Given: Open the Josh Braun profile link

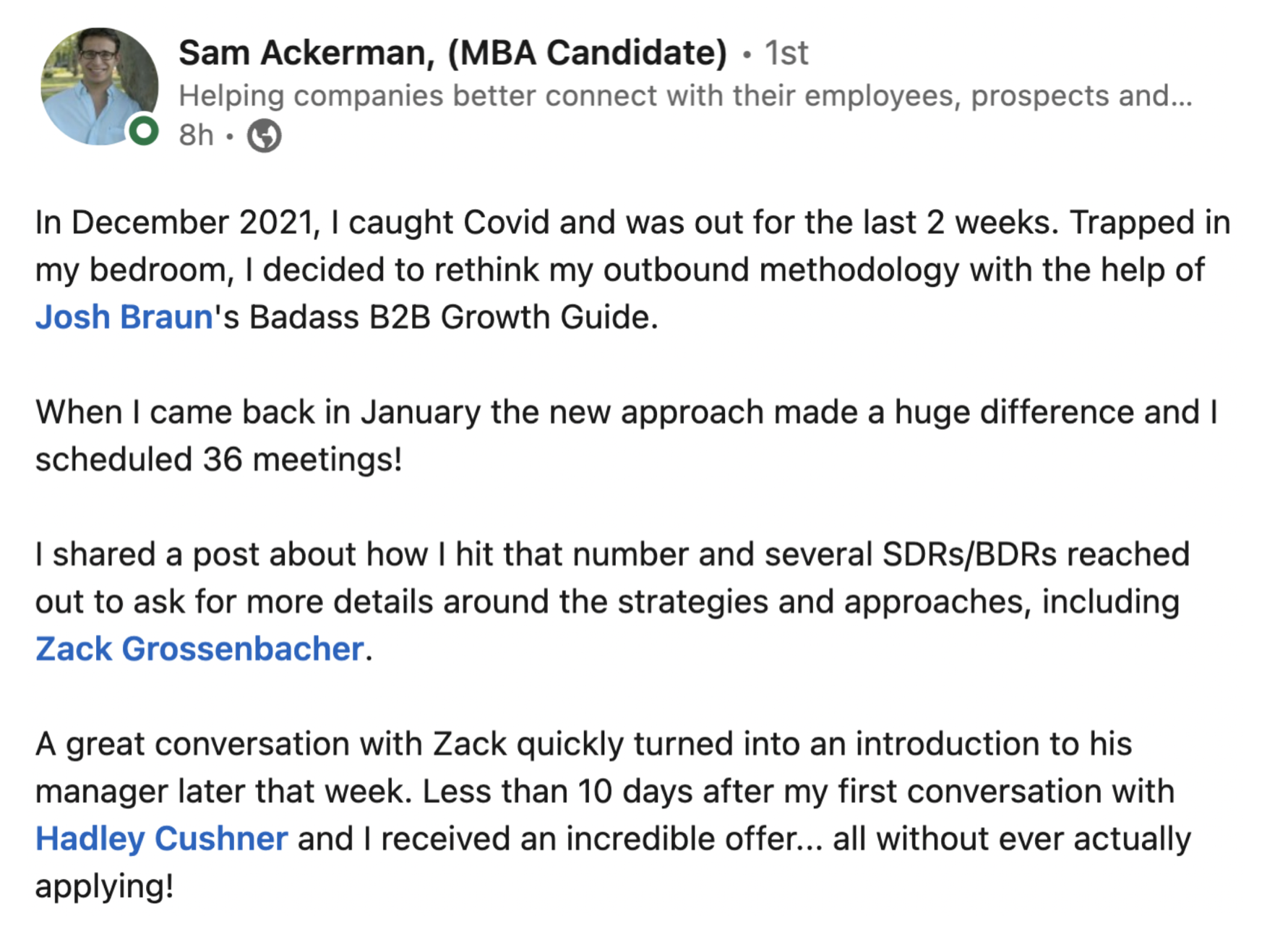Looking at the screenshot, I should click(x=124, y=317).
